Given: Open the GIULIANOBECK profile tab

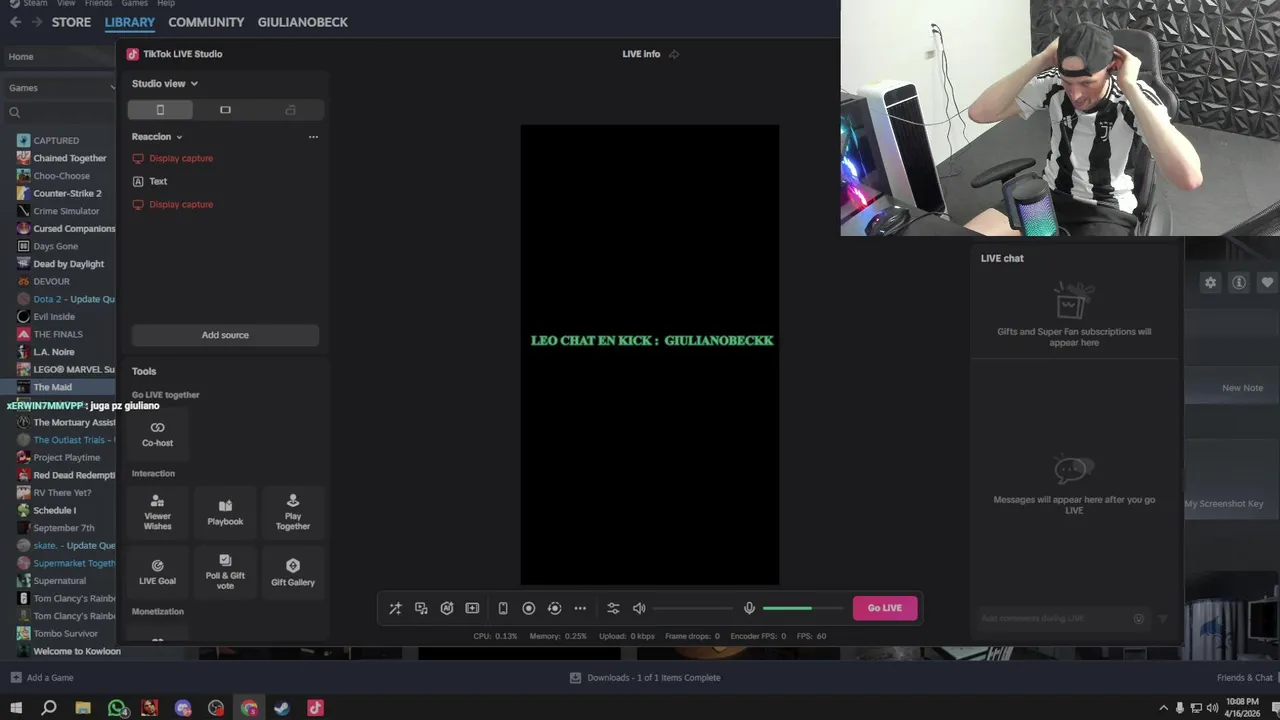Looking at the screenshot, I should click(x=303, y=22).
